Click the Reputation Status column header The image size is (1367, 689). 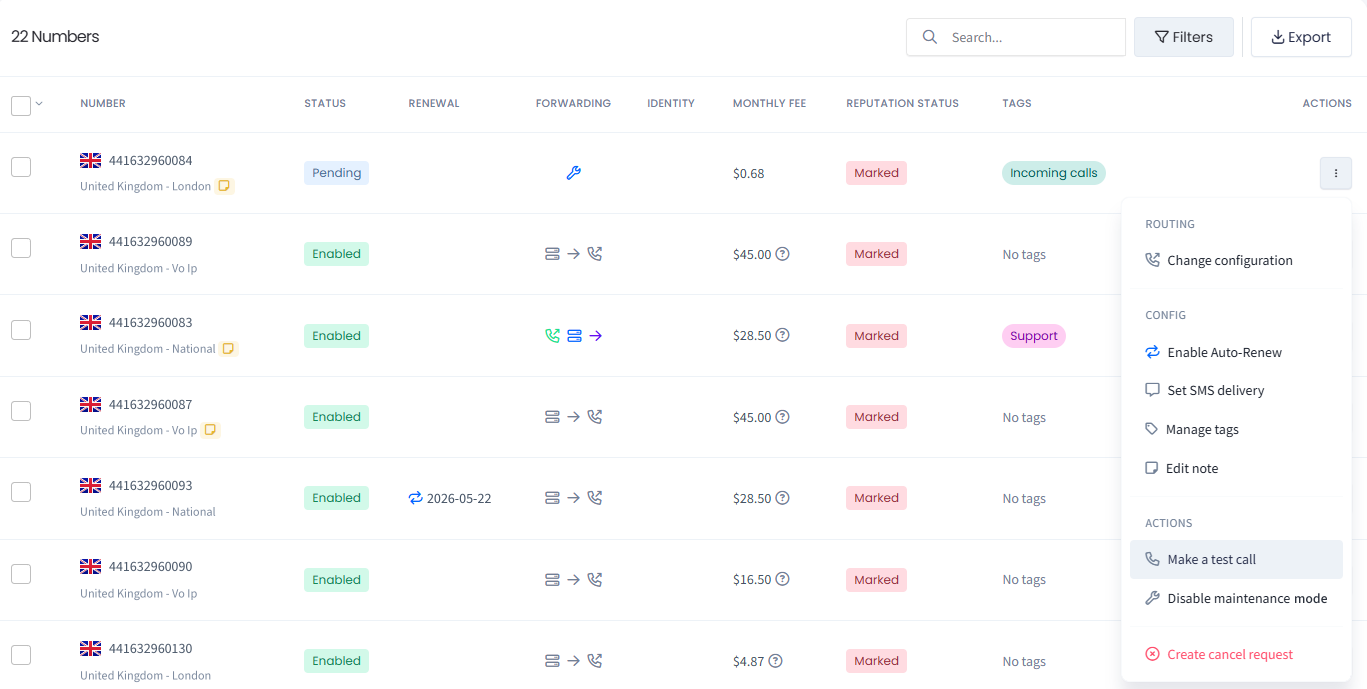coord(902,103)
